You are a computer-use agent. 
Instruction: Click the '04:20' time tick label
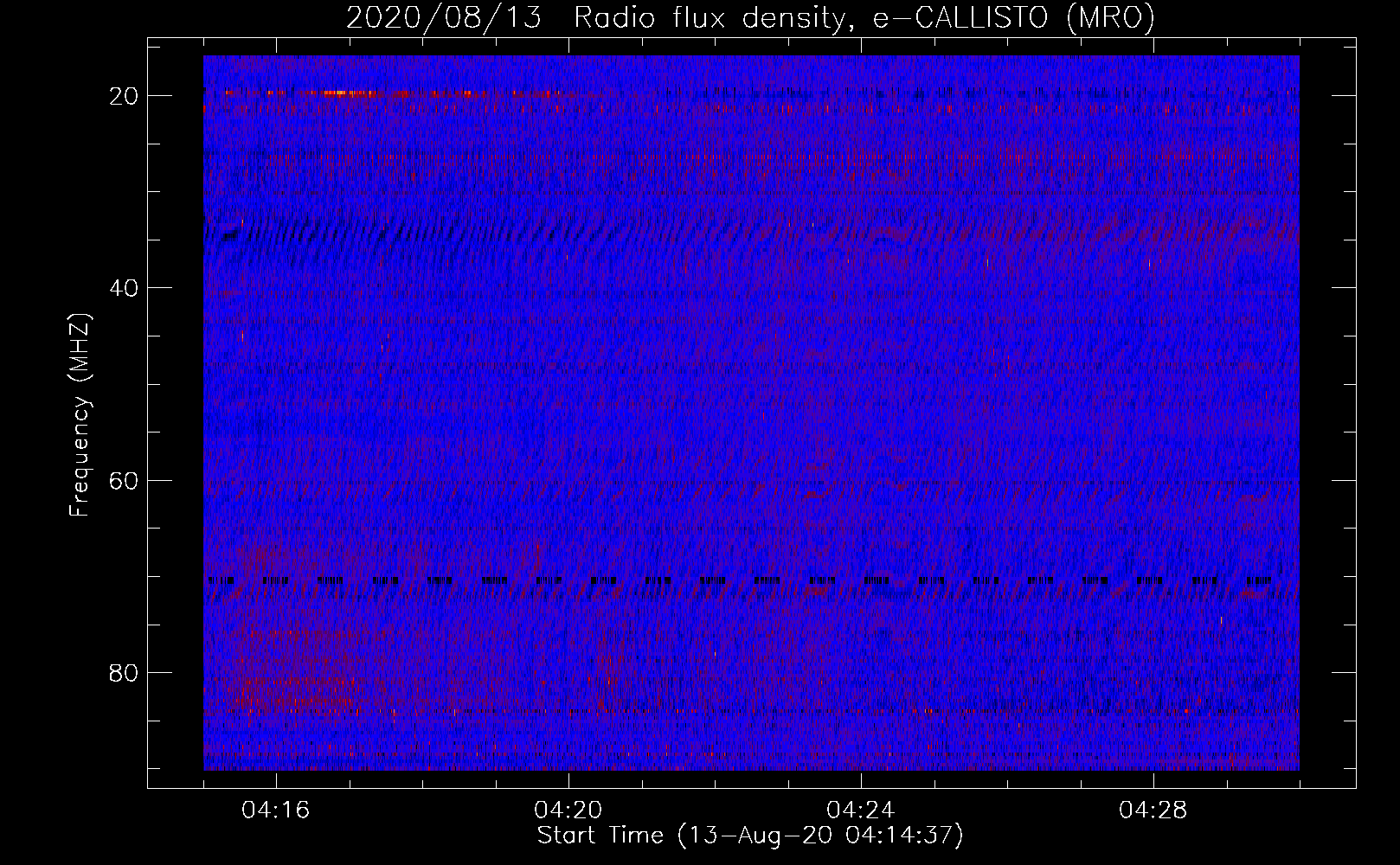(x=568, y=811)
